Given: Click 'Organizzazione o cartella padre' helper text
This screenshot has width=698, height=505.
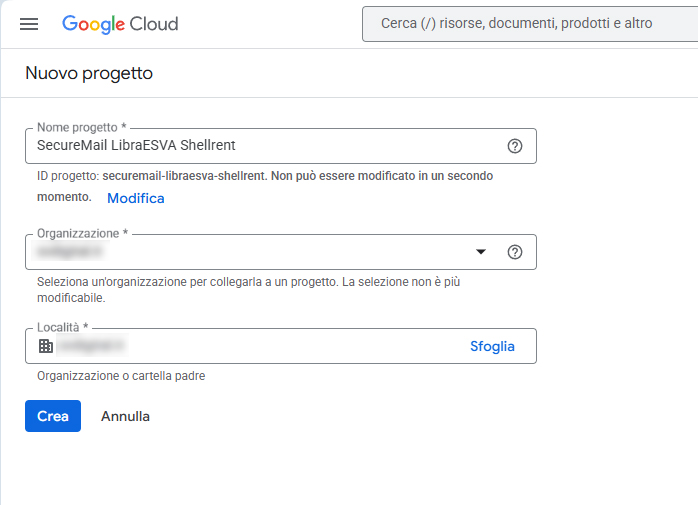Looking at the screenshot, I should click(x=121, y=376).
